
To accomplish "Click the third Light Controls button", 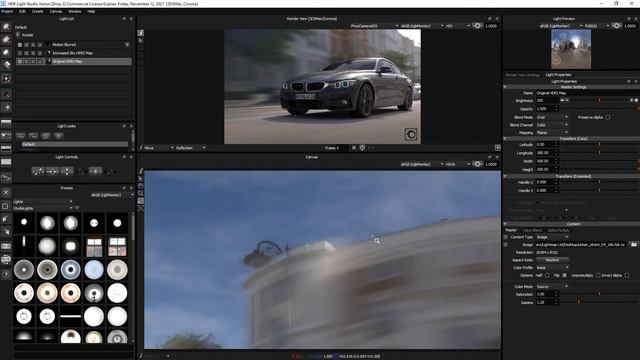I will pos(67,171).
